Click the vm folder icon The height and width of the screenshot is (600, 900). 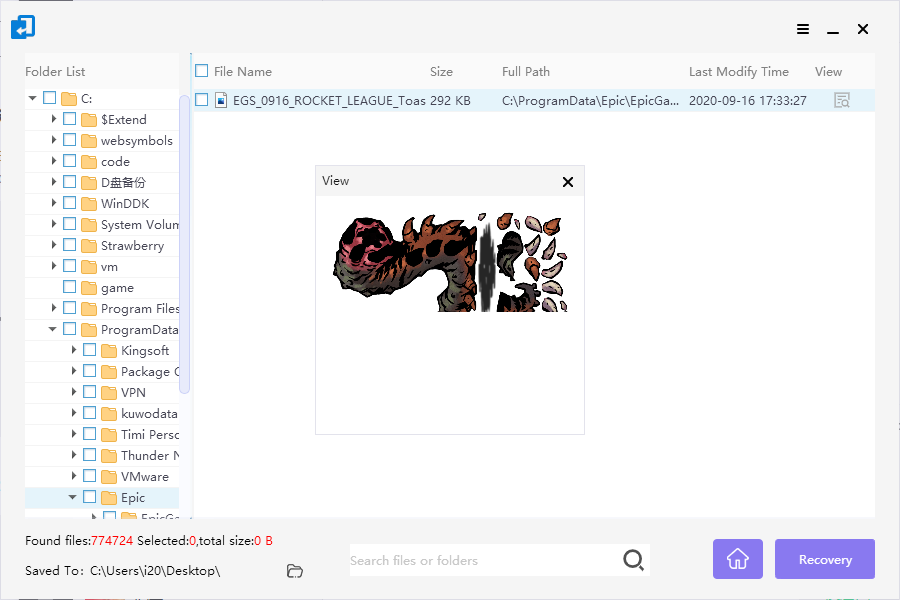pyautogui.click(x=89, y=267)
